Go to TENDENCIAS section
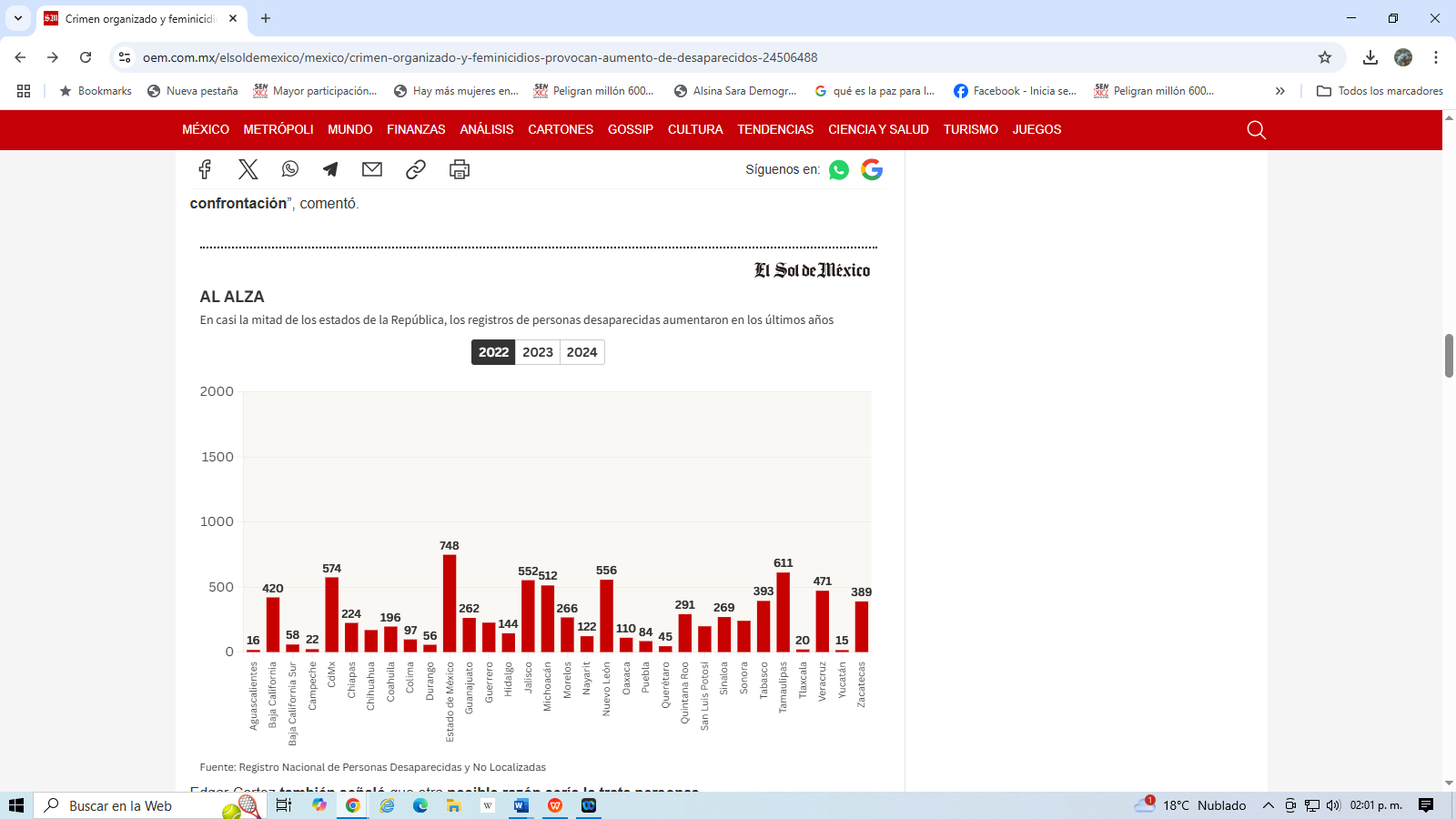 (x=775, y=129)
